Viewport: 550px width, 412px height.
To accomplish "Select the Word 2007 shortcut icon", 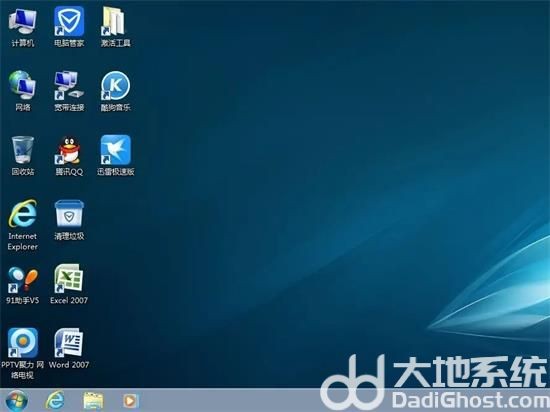I will coord(69,343).
